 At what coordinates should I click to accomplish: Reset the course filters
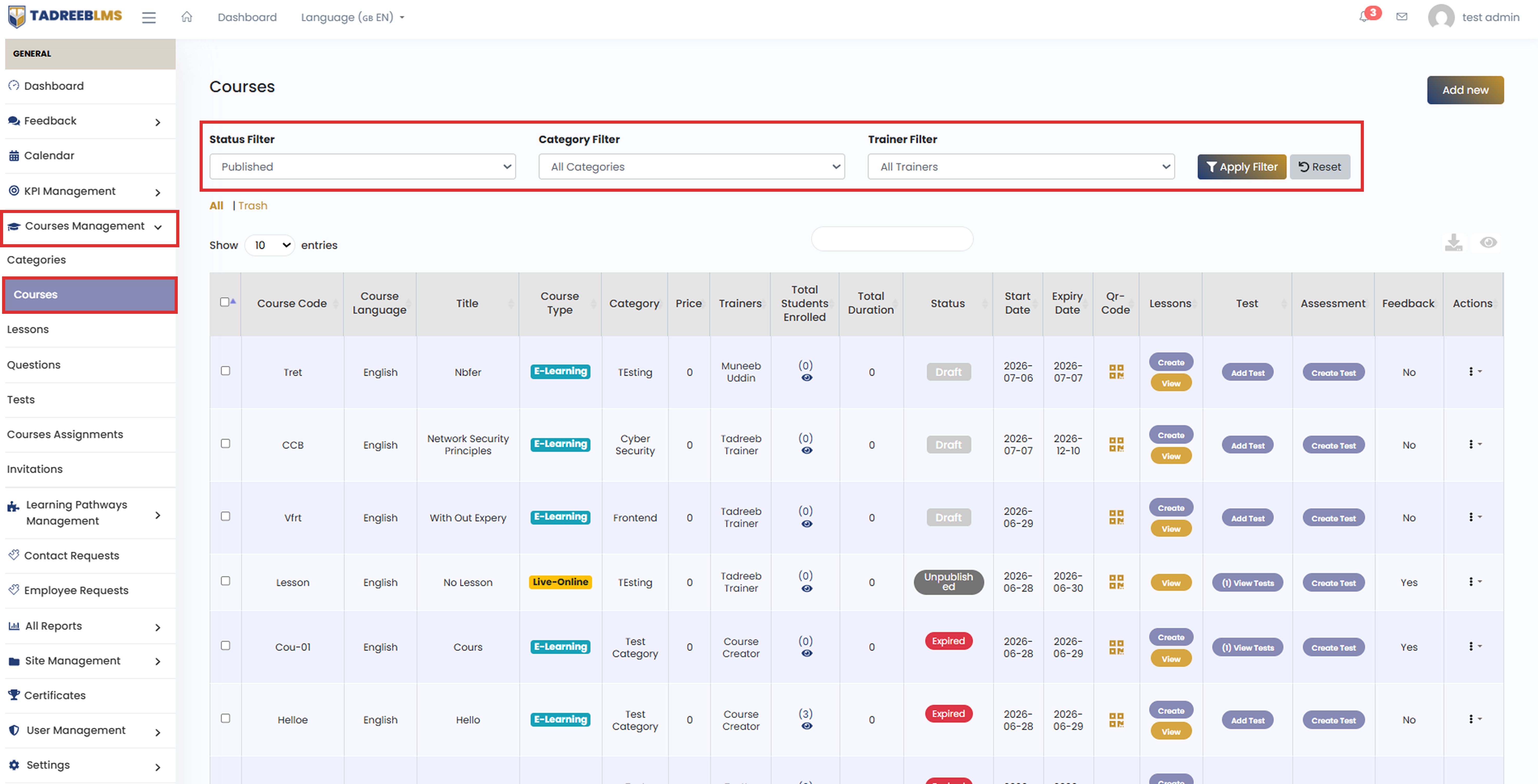[1319, 167]
